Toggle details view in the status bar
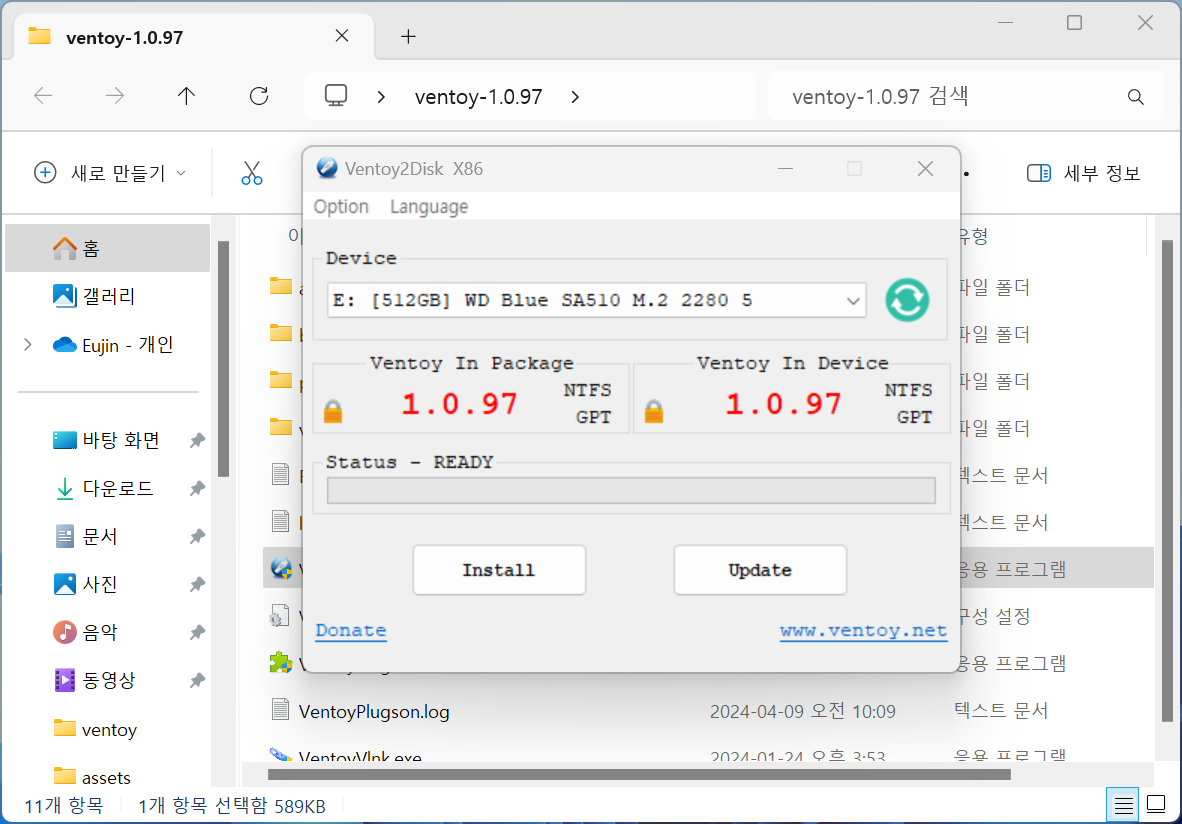This screenshot has height=824, width=1182. (x=1122, y=804)
